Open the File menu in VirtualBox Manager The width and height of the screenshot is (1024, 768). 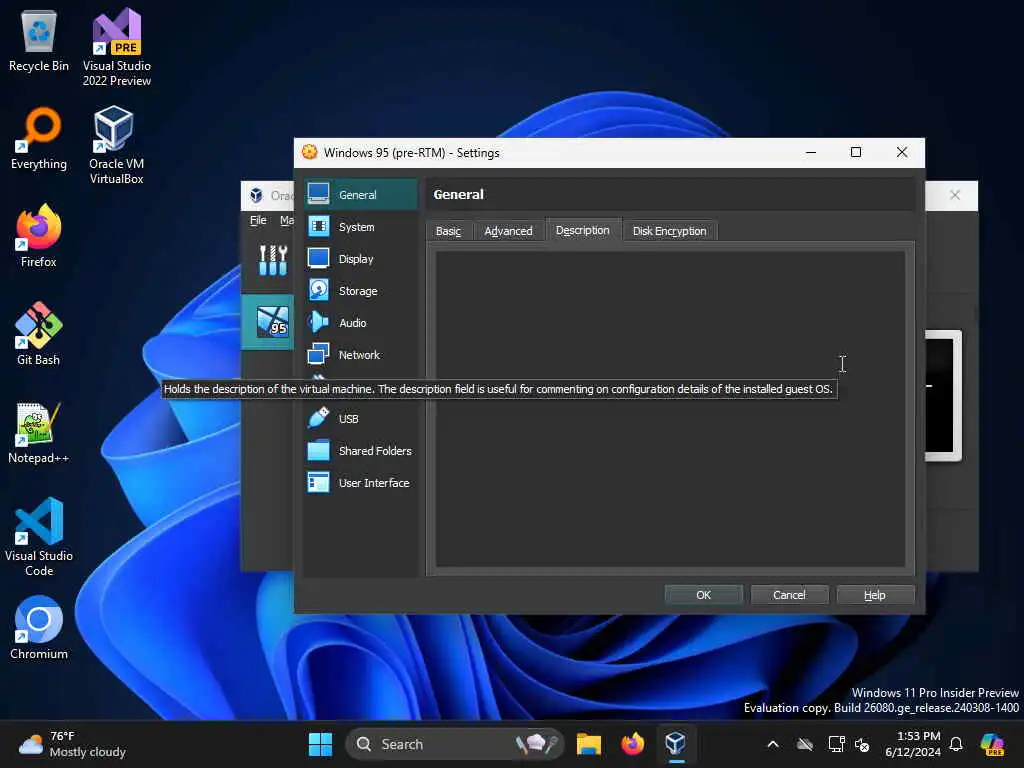pos(258,220)
